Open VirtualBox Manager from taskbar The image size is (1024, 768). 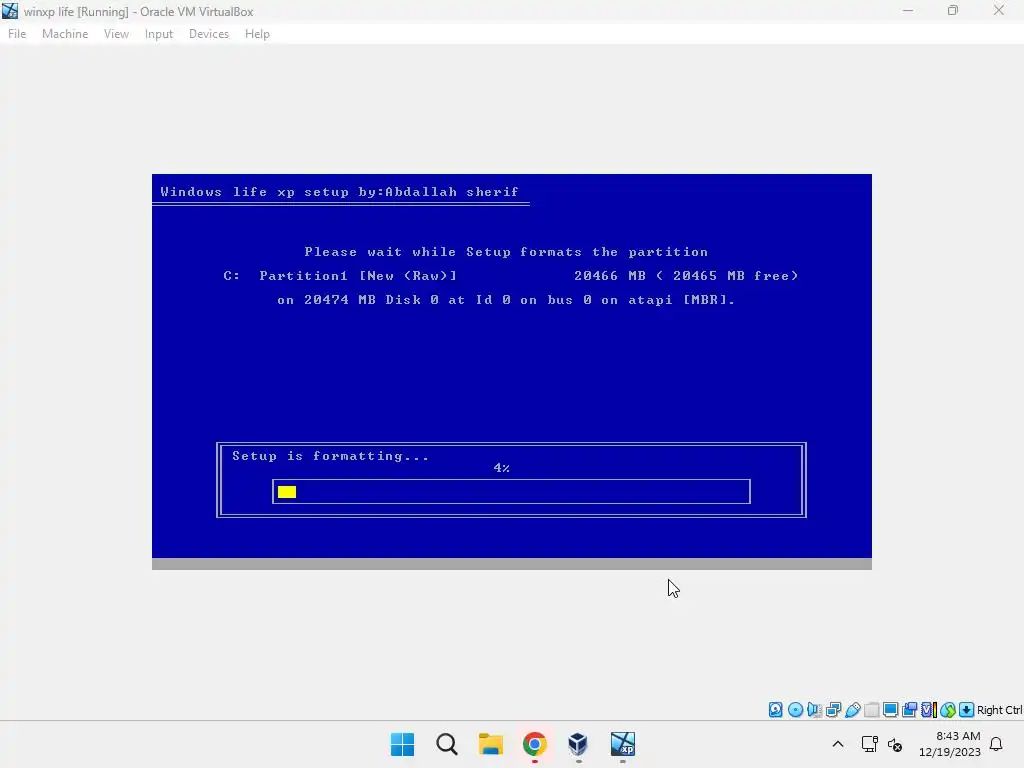(578, 744)
